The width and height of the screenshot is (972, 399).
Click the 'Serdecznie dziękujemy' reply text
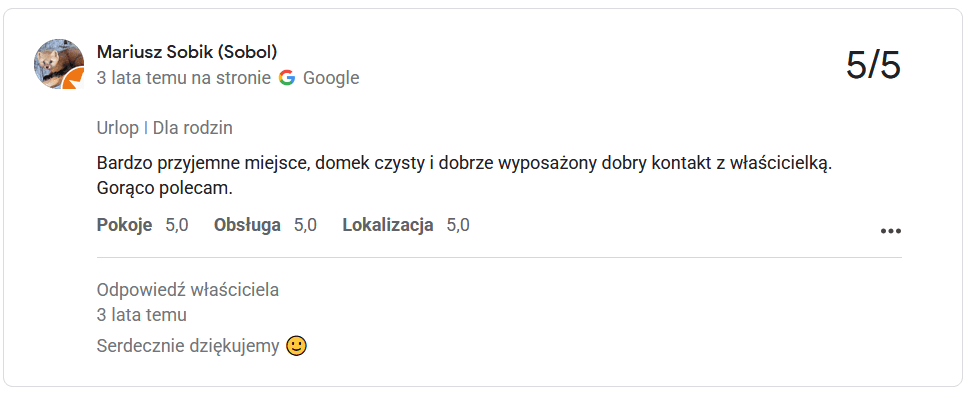coord(188,346)
